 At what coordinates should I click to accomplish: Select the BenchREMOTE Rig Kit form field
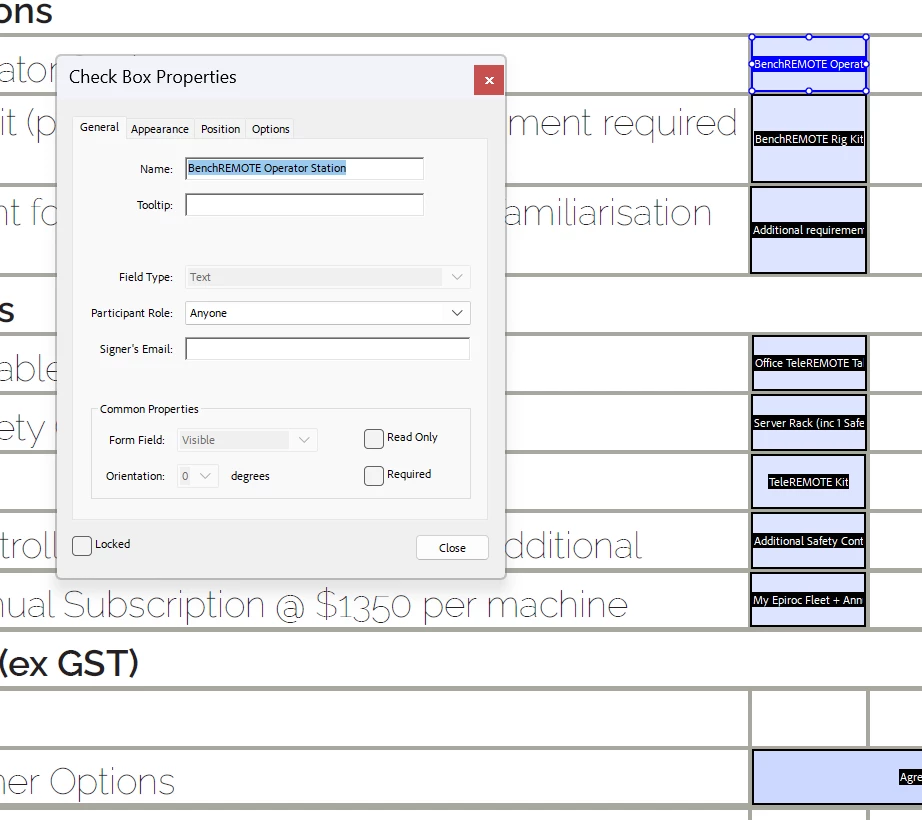coord(809,139)
